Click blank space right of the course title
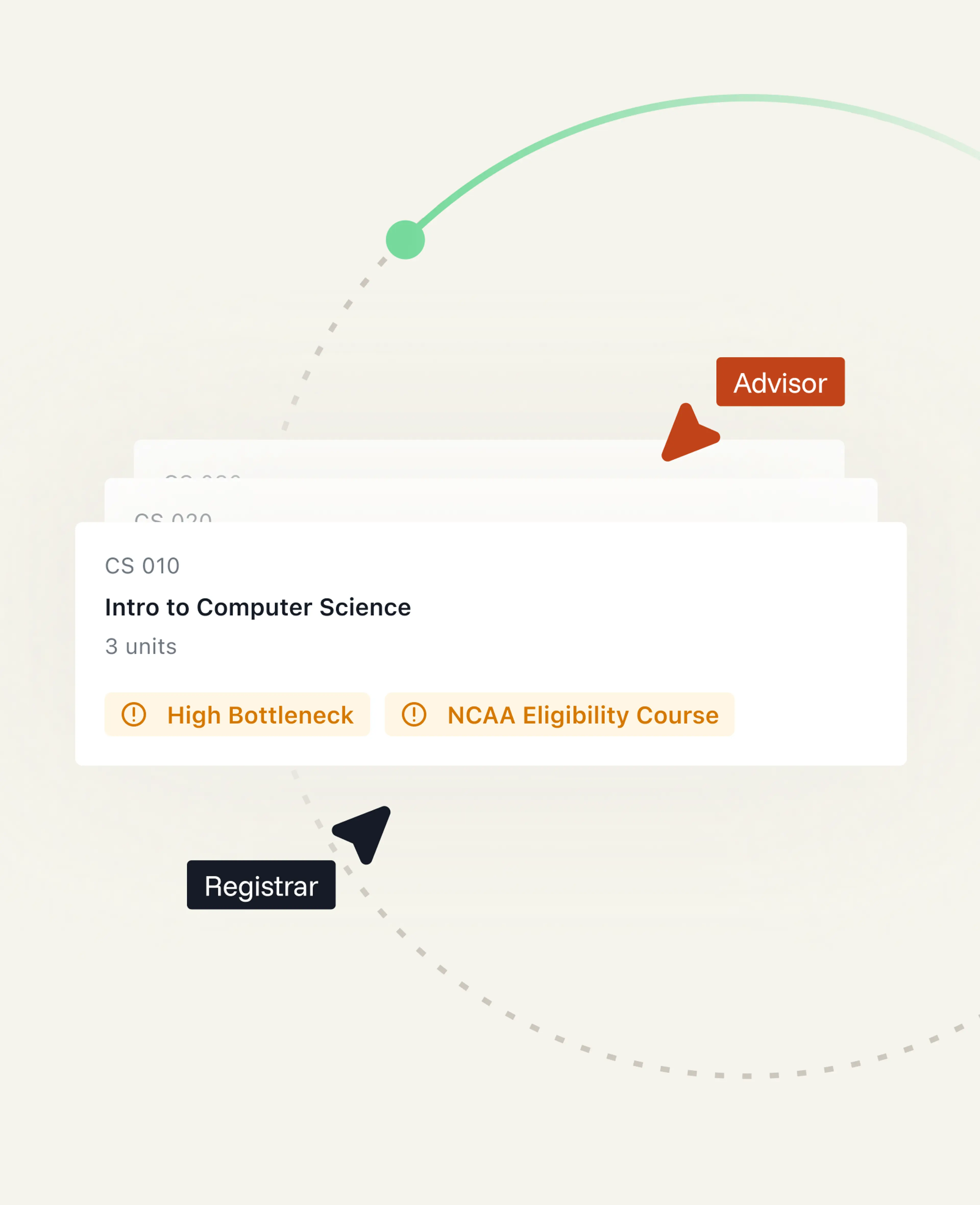The height and width of the screenshot is (1205, 980). [649, 607]
